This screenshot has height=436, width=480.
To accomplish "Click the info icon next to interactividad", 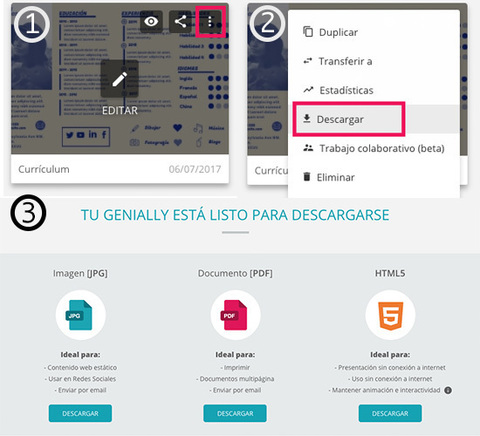I will point(448,390).
